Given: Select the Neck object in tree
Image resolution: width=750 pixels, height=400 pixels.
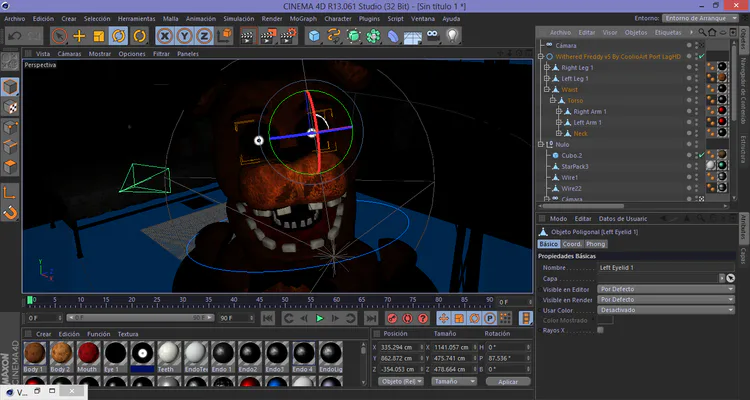Looking at the screenshot, I should (x=580, y=133).
